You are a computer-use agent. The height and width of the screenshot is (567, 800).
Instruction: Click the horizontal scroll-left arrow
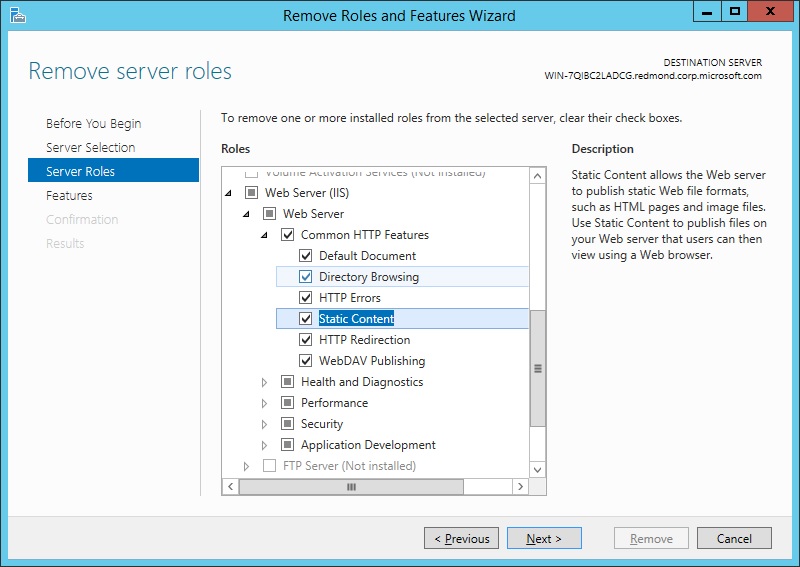[x=231, y=486]
